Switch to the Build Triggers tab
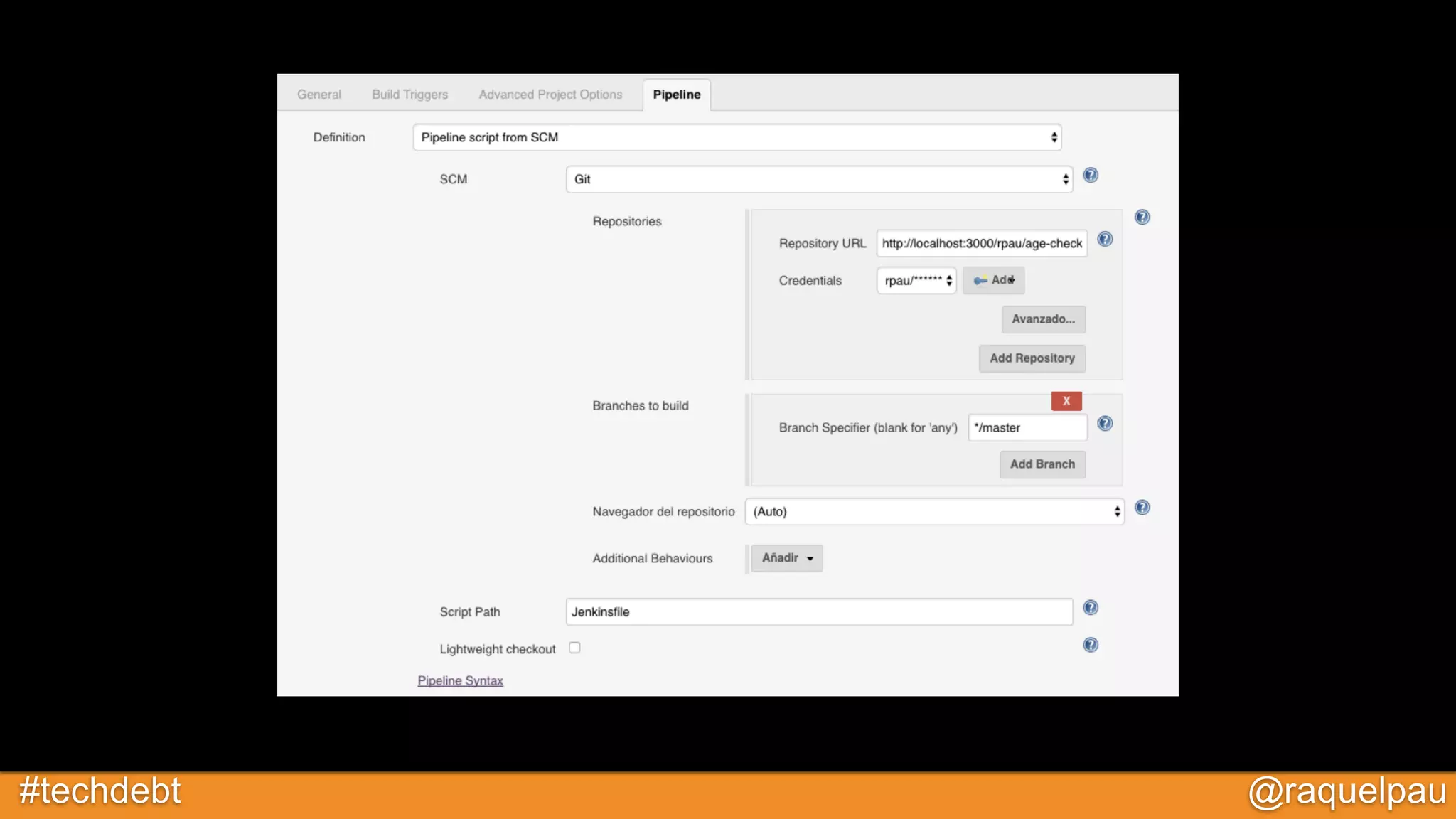 [409, 95]
